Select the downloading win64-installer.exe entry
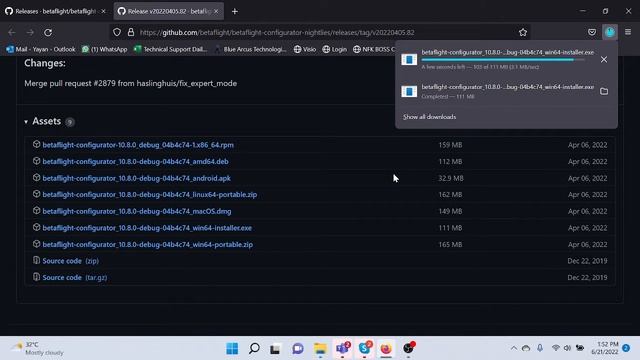640x360 pixels. point(497,60)
